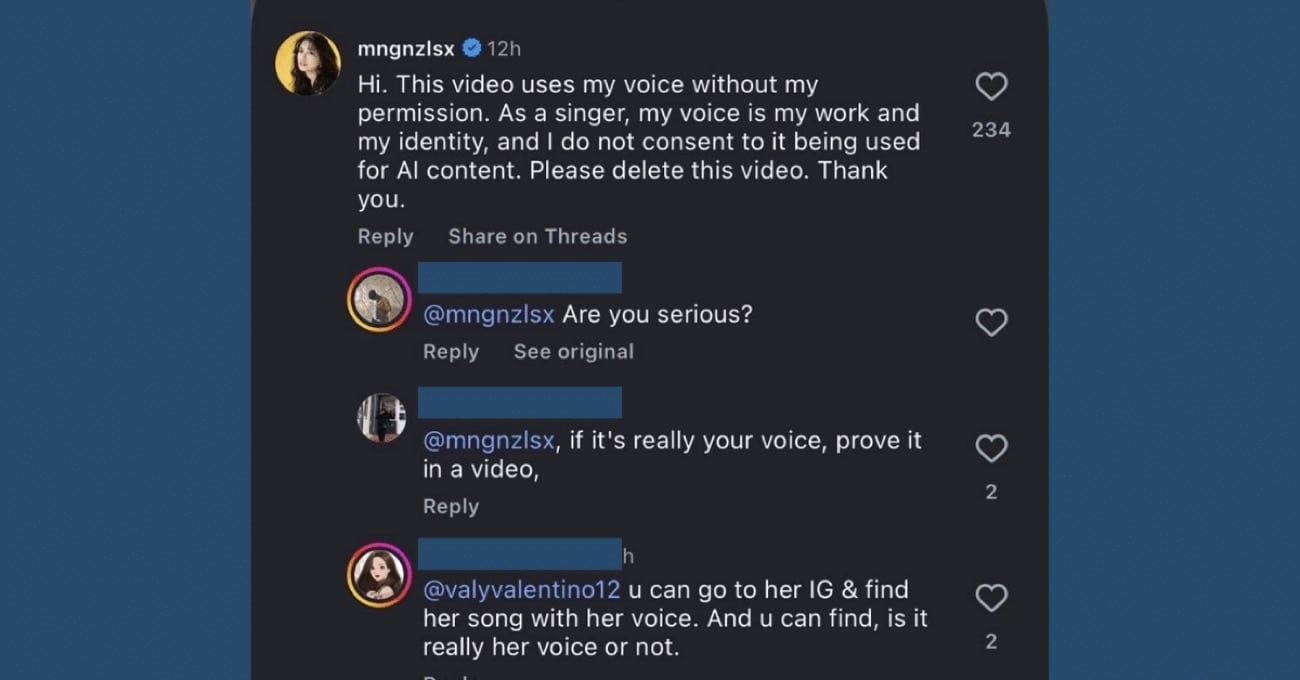The width and height of the screenshot is (1300, 680).
Task: Select the username mngnzlsx
Action: [x=404, y=47]
